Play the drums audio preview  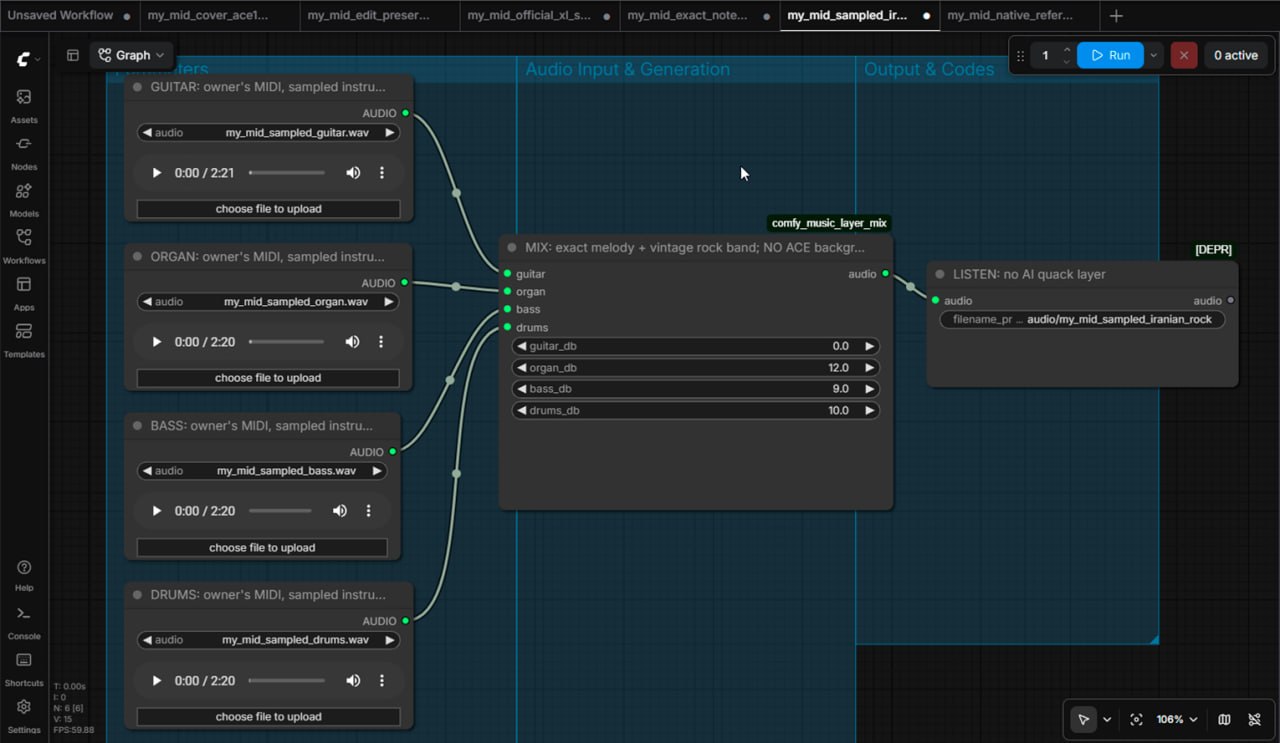coord(157,681)
